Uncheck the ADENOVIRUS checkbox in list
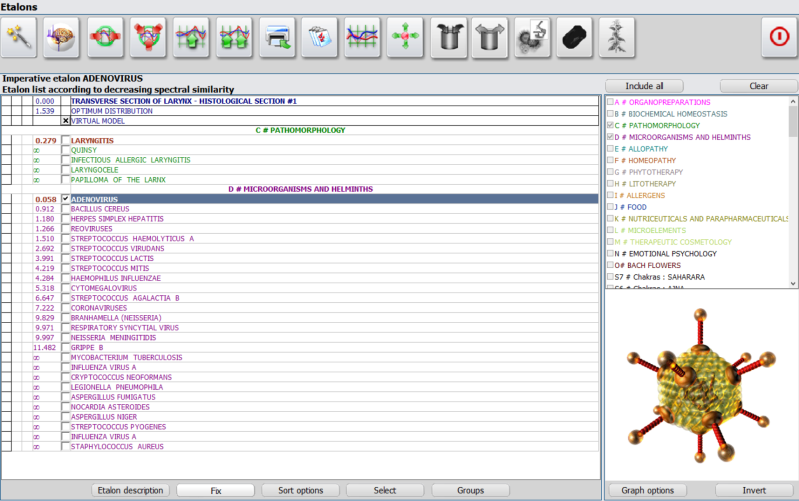 click(x=66, y=199)
